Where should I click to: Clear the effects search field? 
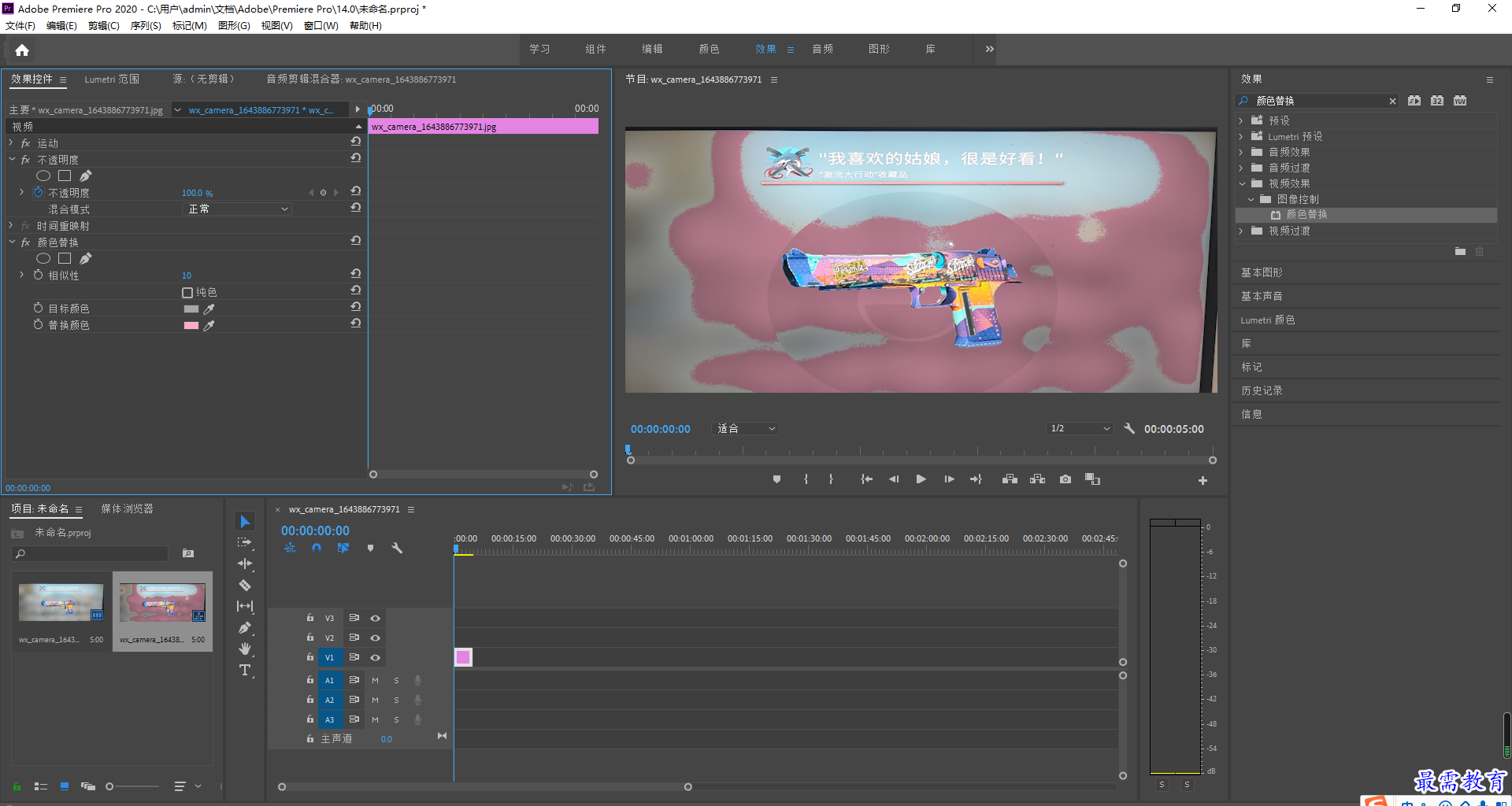[x=1392, y=101]
